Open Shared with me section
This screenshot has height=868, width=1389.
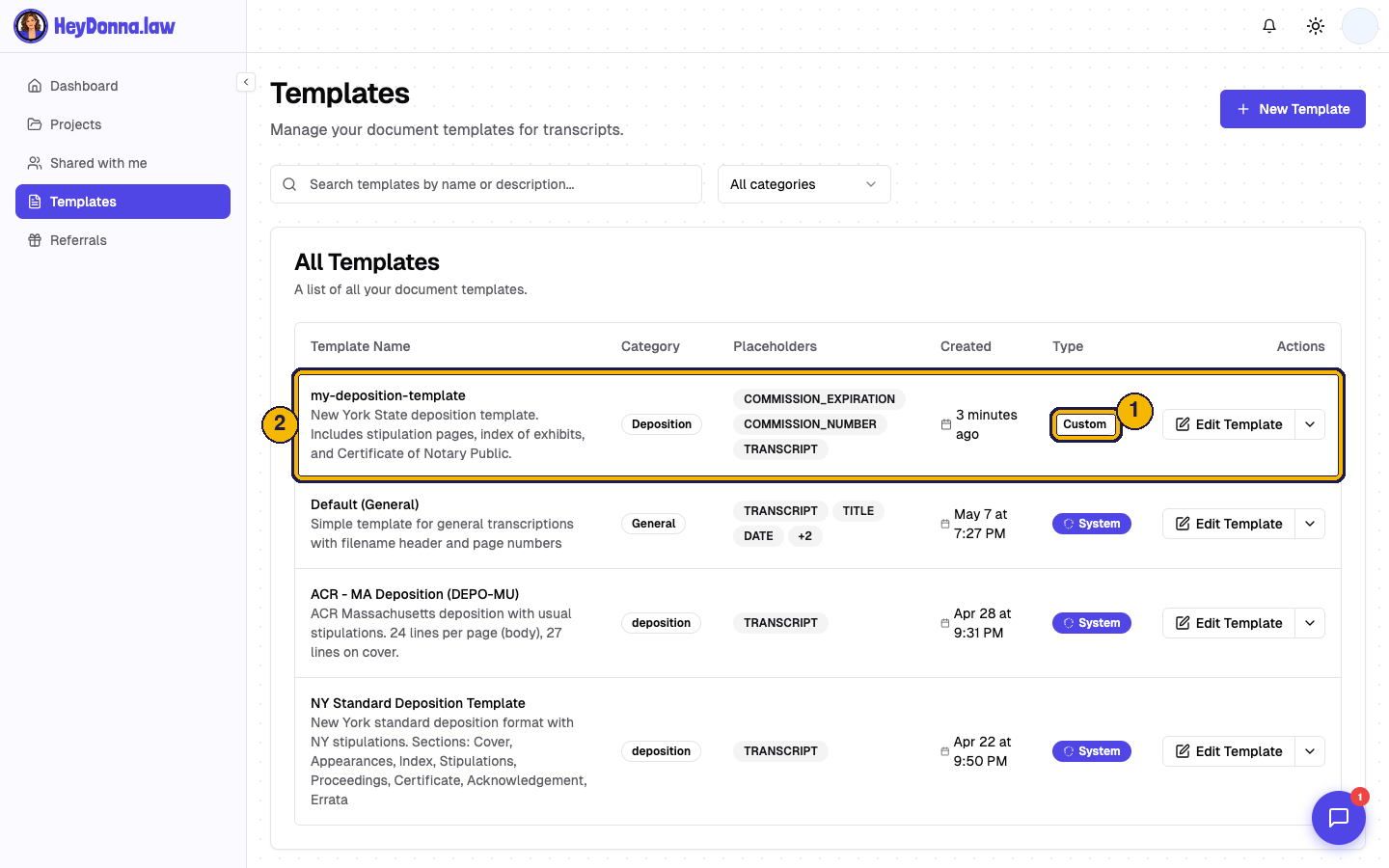[x=123, y=163]
